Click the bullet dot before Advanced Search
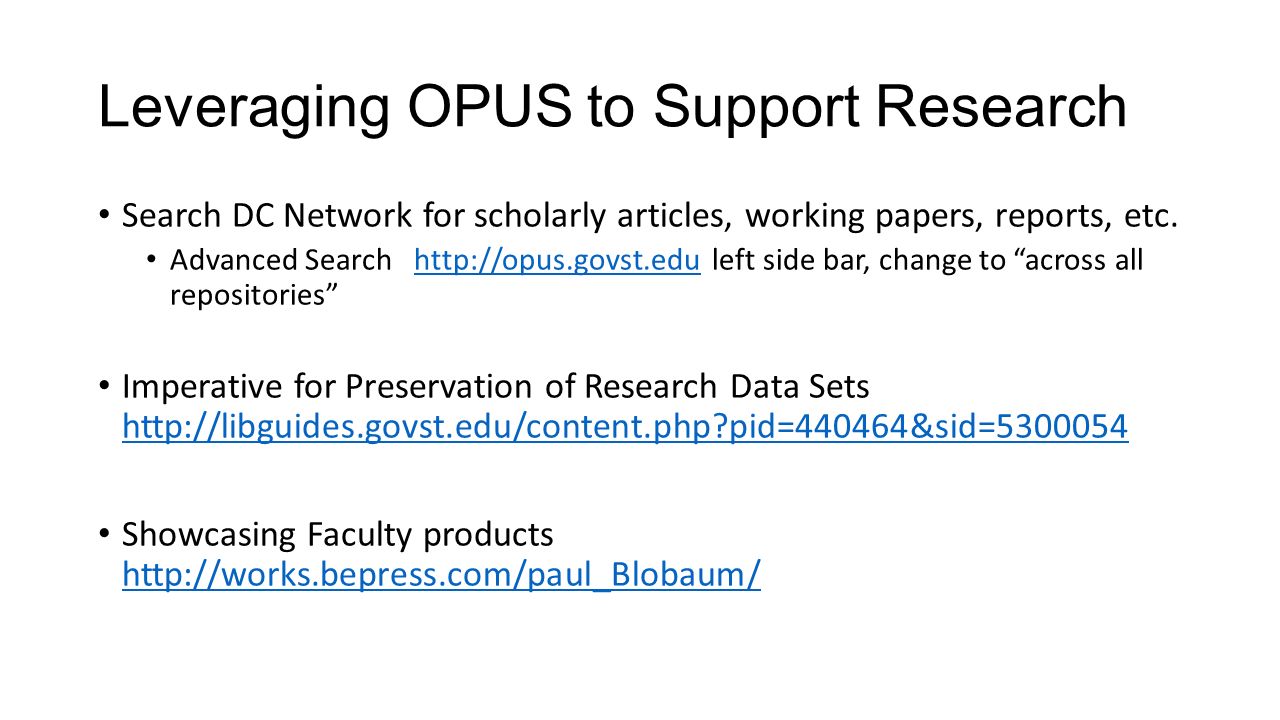1280x720 pixels. point(151,262)
